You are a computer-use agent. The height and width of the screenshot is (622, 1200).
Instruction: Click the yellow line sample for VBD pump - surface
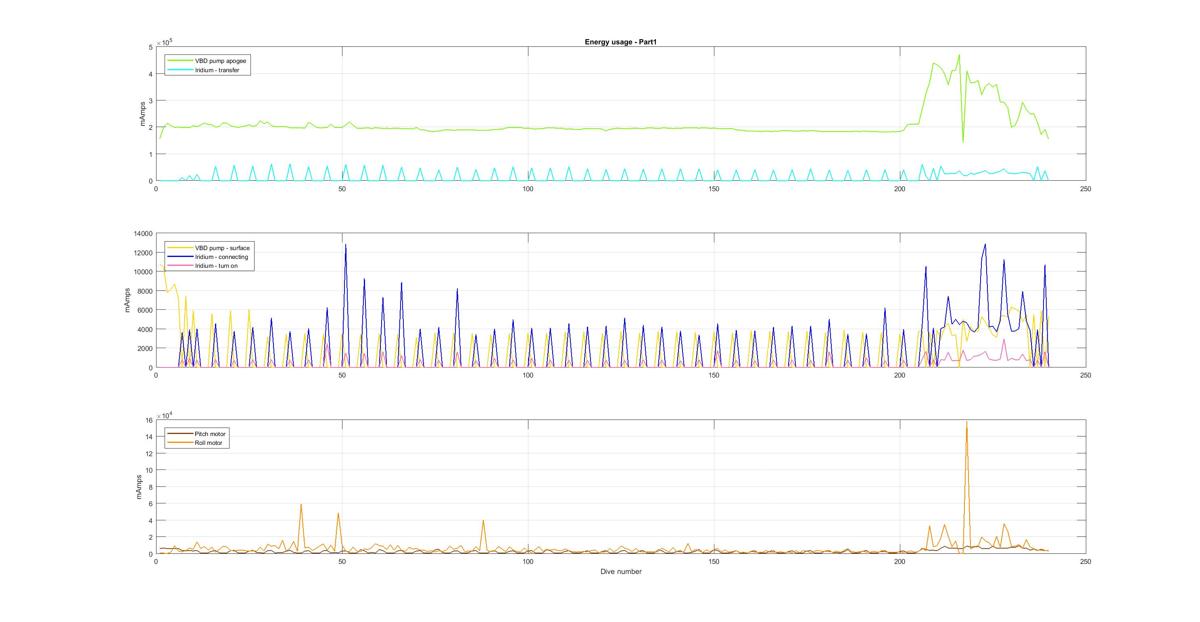pyautogui.click(x=179, y=247)
